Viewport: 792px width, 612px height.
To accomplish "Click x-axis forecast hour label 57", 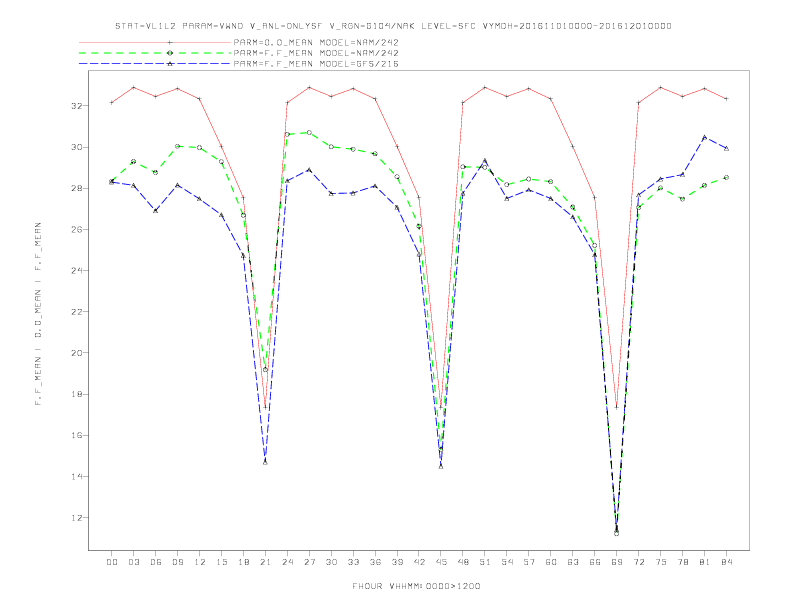I will pos(529,562).
